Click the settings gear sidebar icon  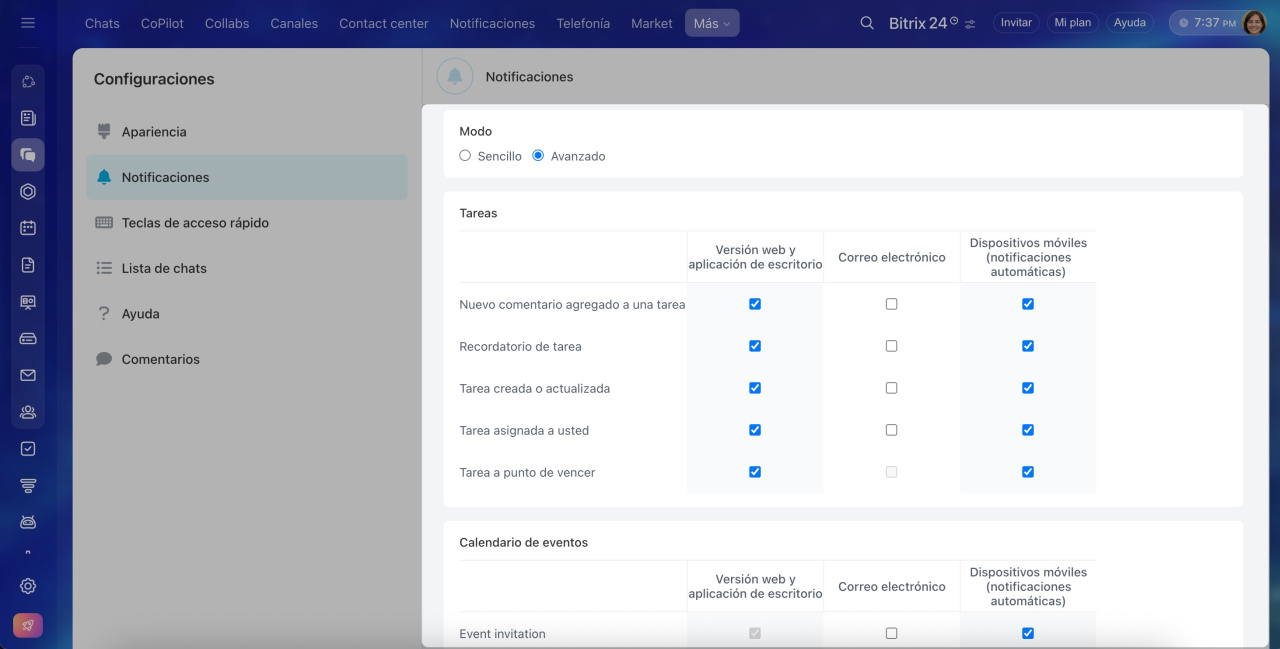pyautogui.click(x=28, y=586)
